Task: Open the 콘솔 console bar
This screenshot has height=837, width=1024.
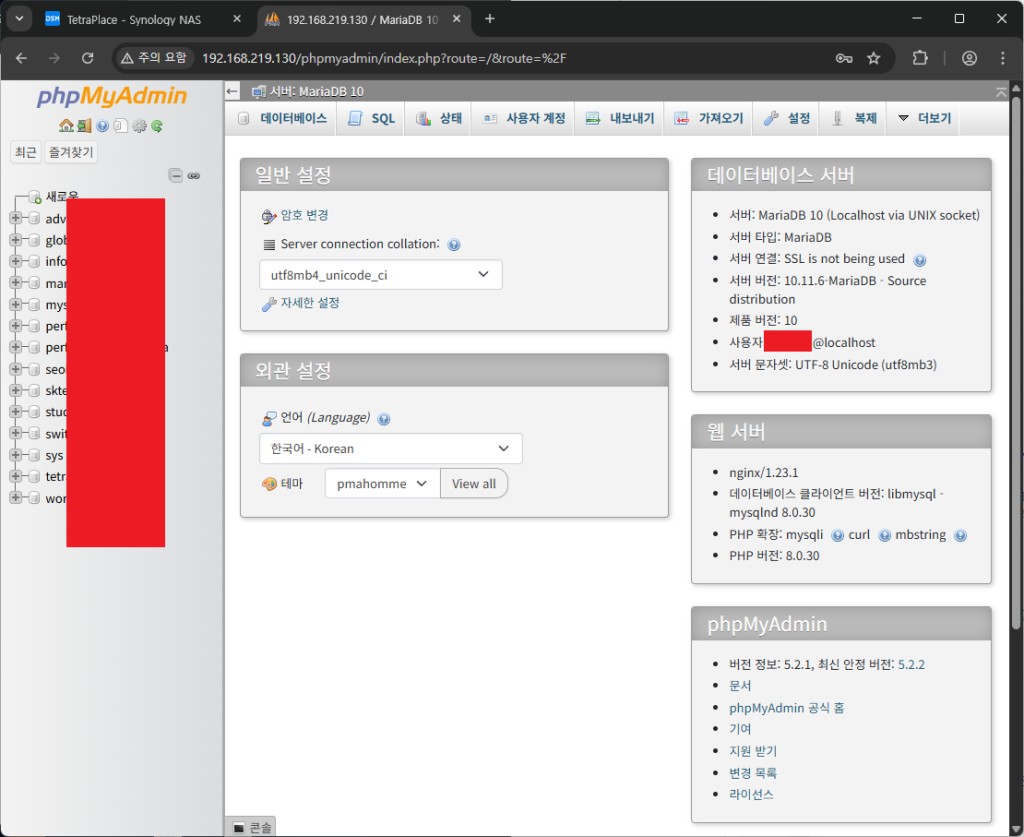Action: tap(252, 827)
